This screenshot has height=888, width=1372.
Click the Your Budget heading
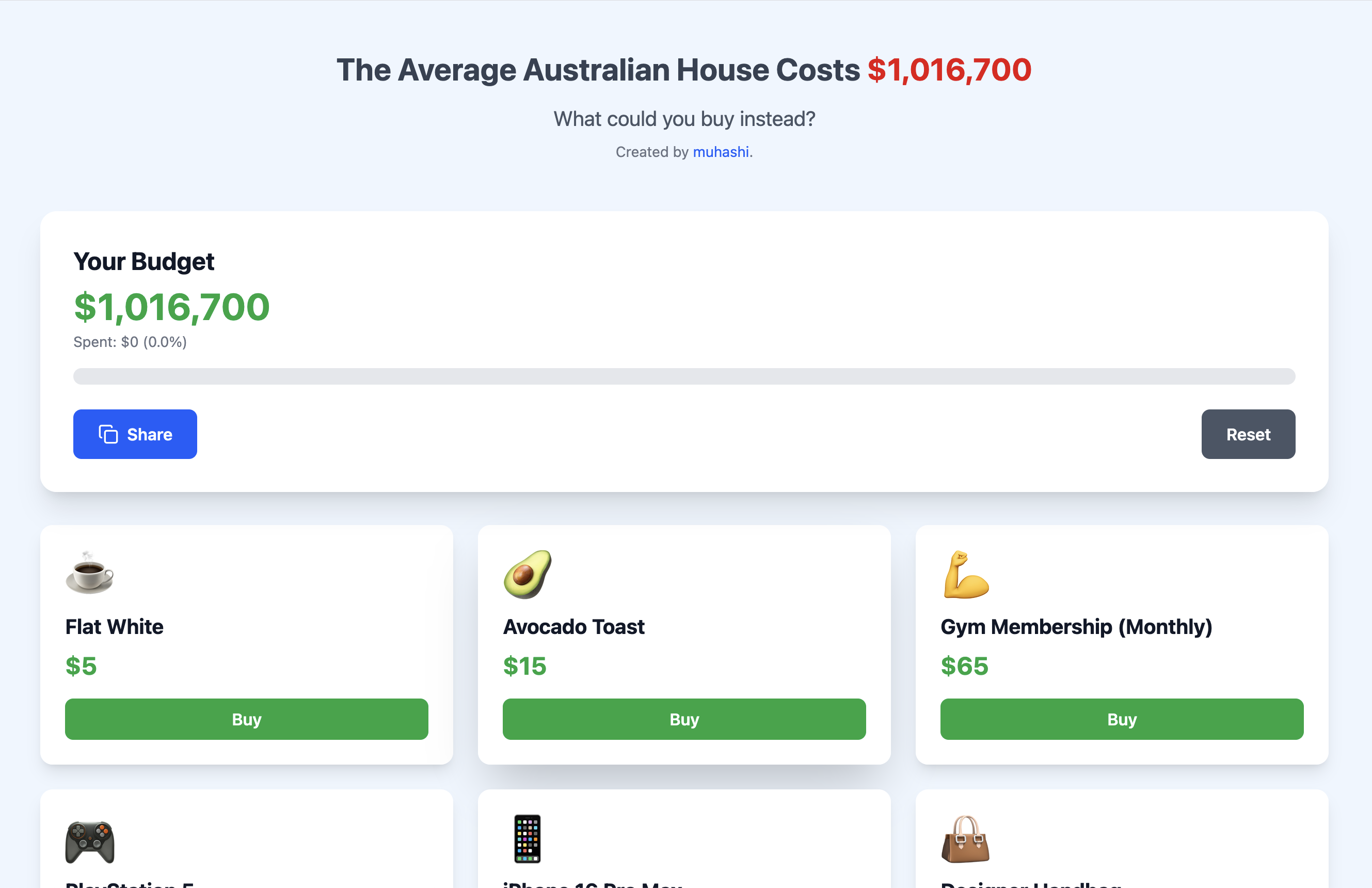(143, 261)
